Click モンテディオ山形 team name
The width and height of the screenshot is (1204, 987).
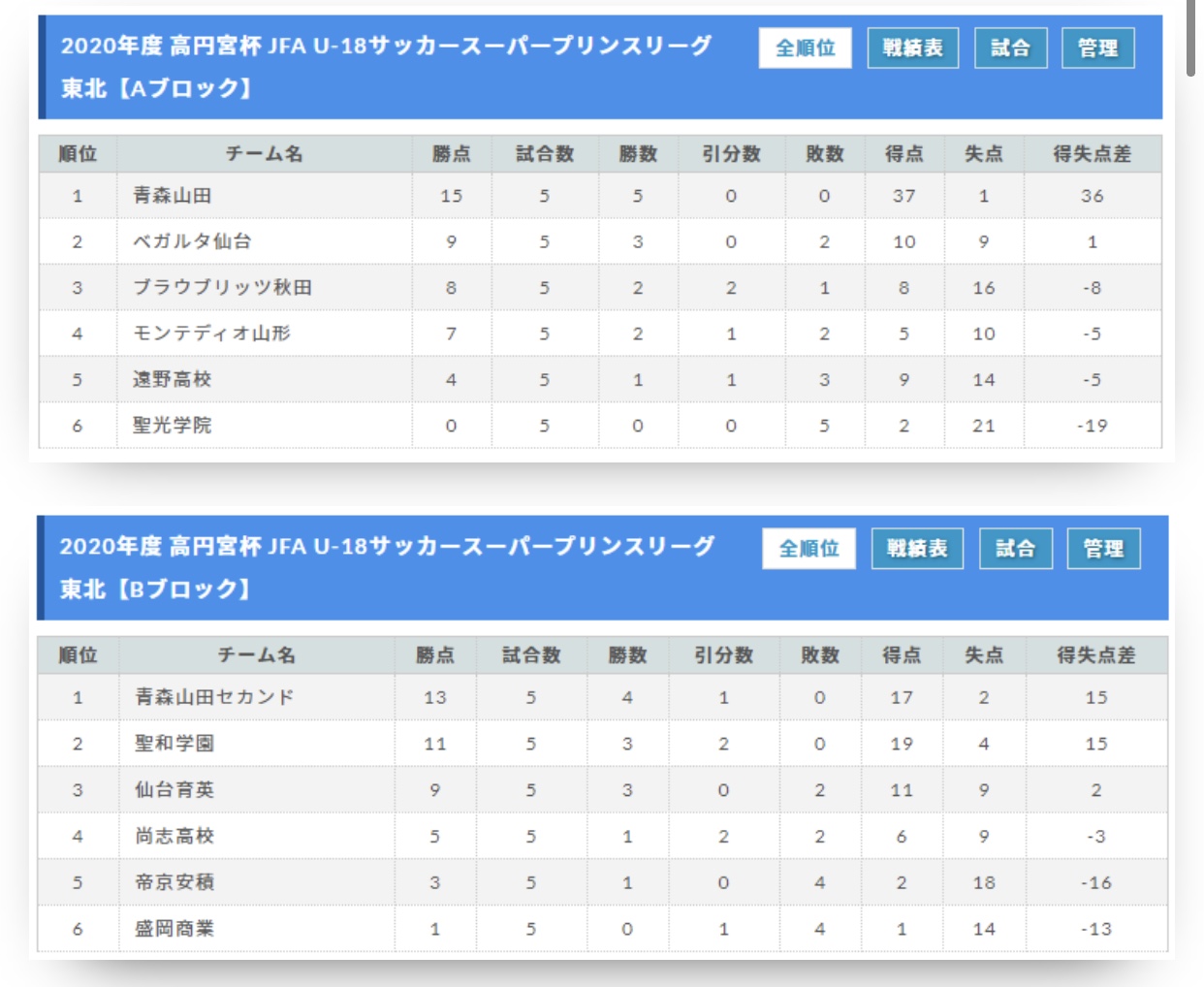(211, 334)
